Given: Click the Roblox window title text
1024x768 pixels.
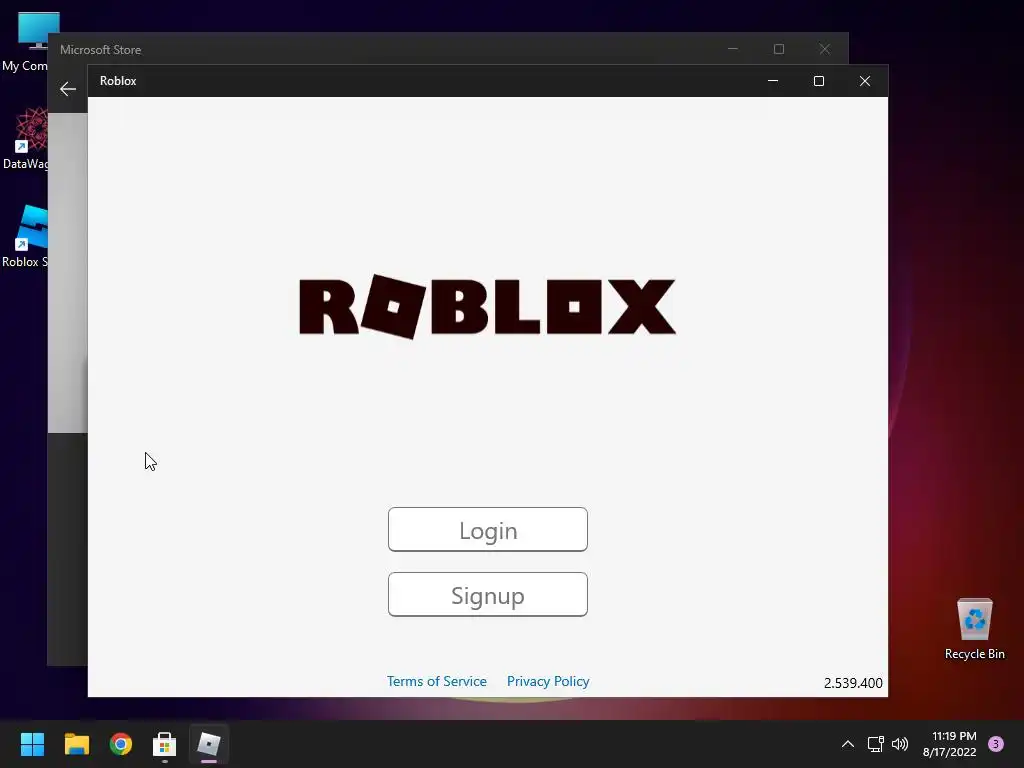Looking at the screenshot, I should tap(118, 81).
